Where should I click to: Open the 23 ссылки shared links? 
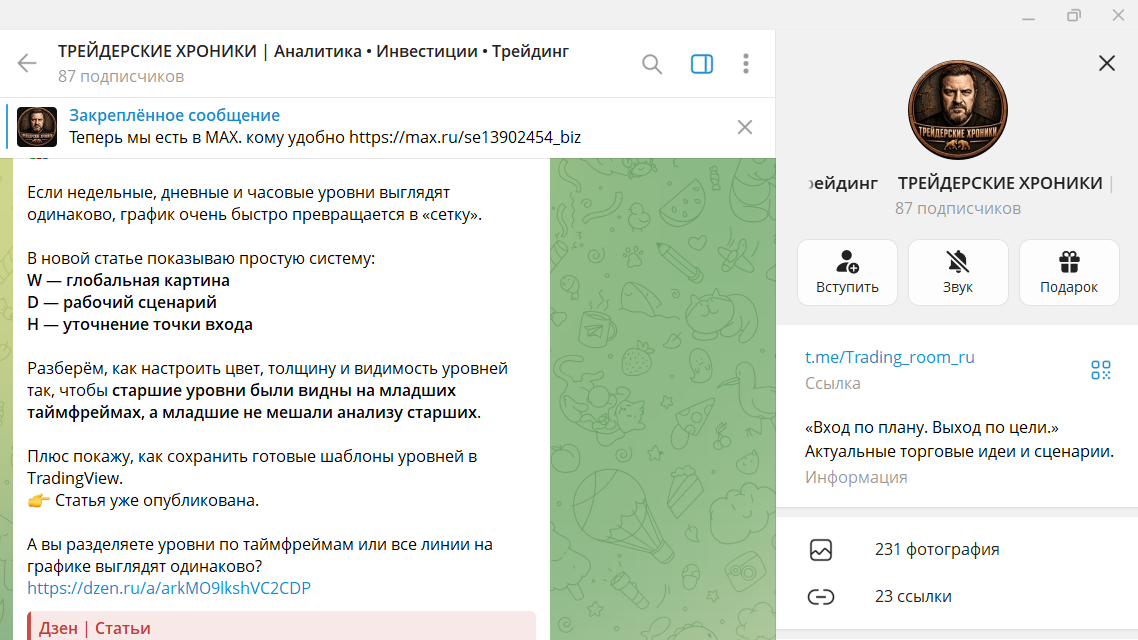957,596
